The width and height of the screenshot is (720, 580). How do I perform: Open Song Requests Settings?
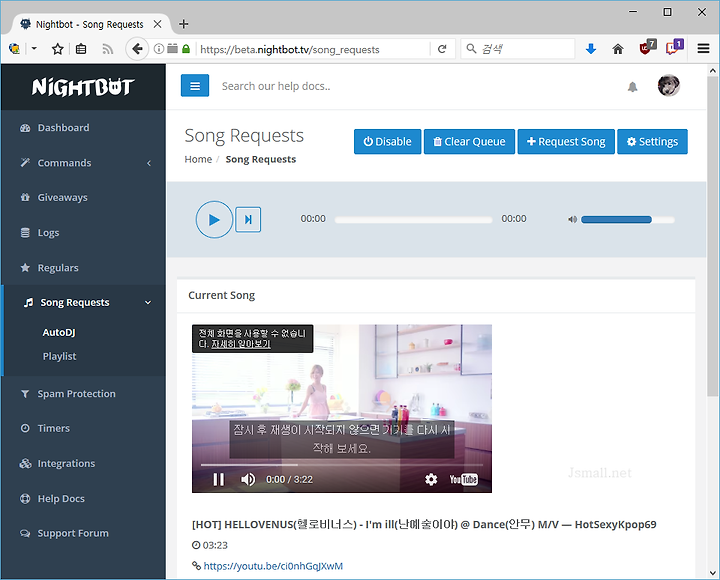click(x=652, y=141)
